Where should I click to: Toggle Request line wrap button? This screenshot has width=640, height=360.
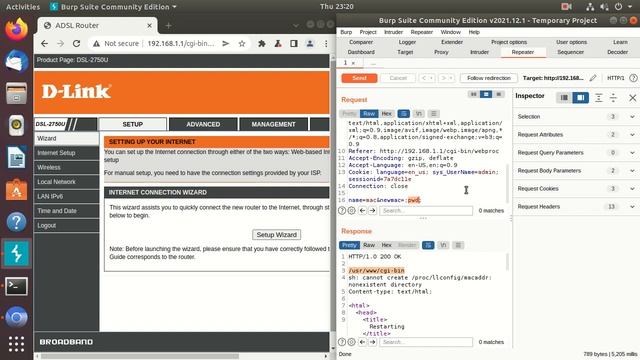click(404, 113)
